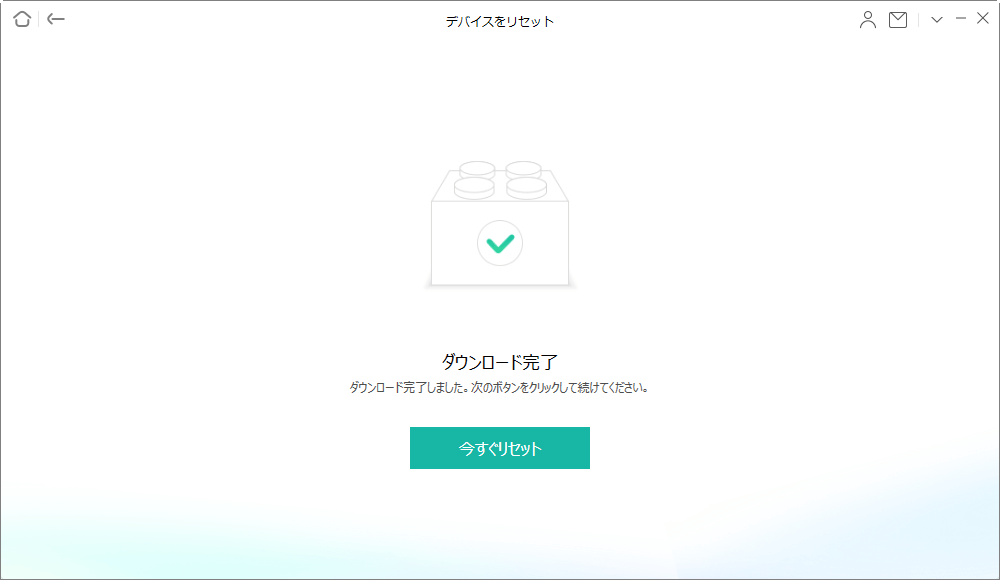
Task: Select the デバイスをリセット title text
Action: point(499,18)
